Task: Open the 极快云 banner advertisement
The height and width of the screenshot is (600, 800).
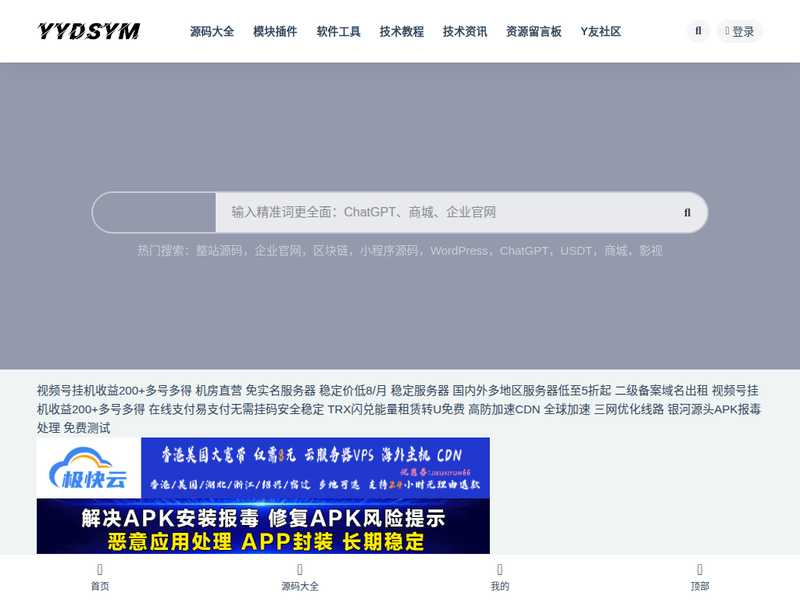Action: pos(263,468)
